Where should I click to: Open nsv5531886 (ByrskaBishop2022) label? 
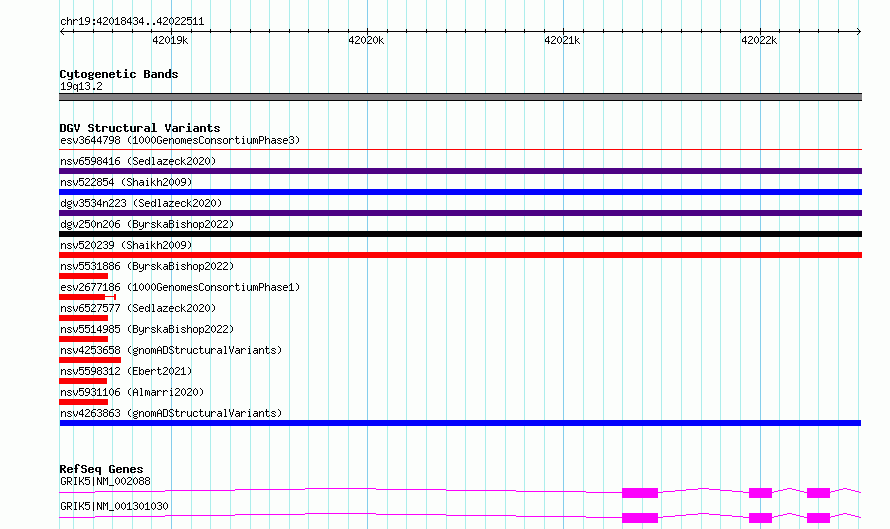(x=147, y=266)
